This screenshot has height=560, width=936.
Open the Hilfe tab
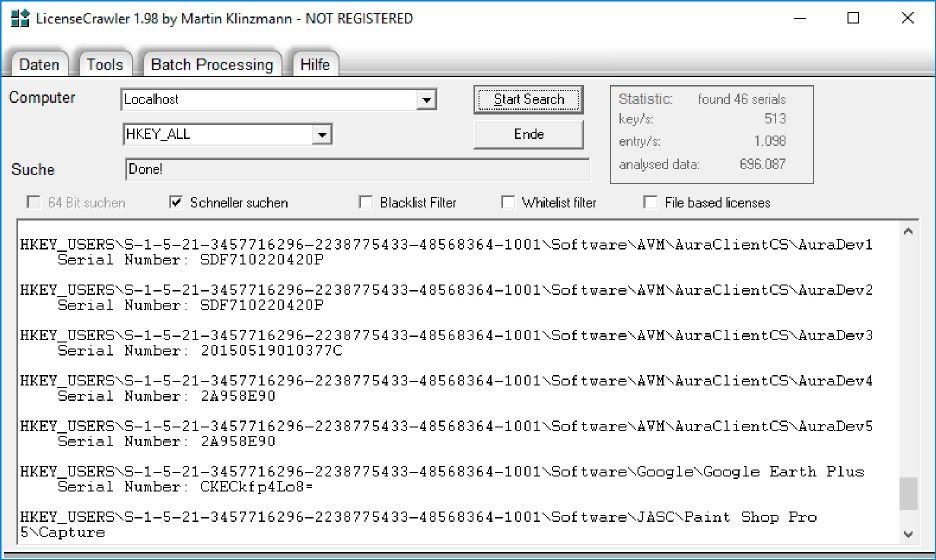(x=315, y=64)
